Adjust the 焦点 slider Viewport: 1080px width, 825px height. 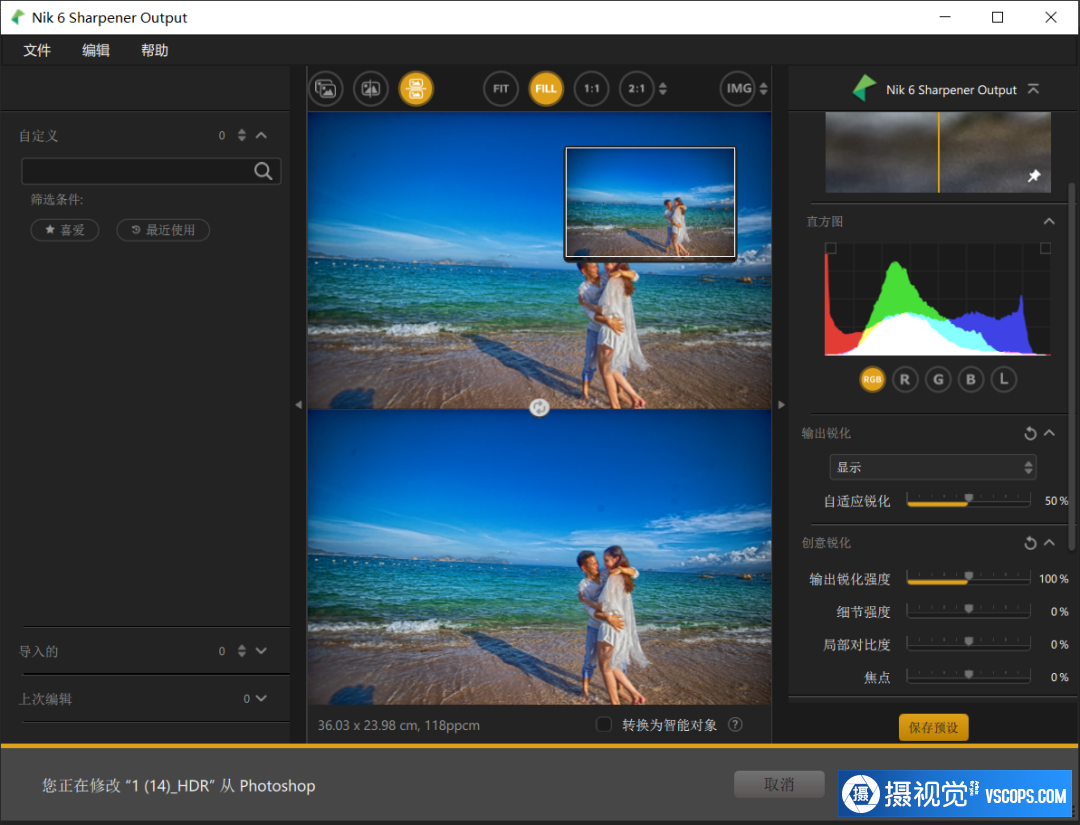point(968,678)
